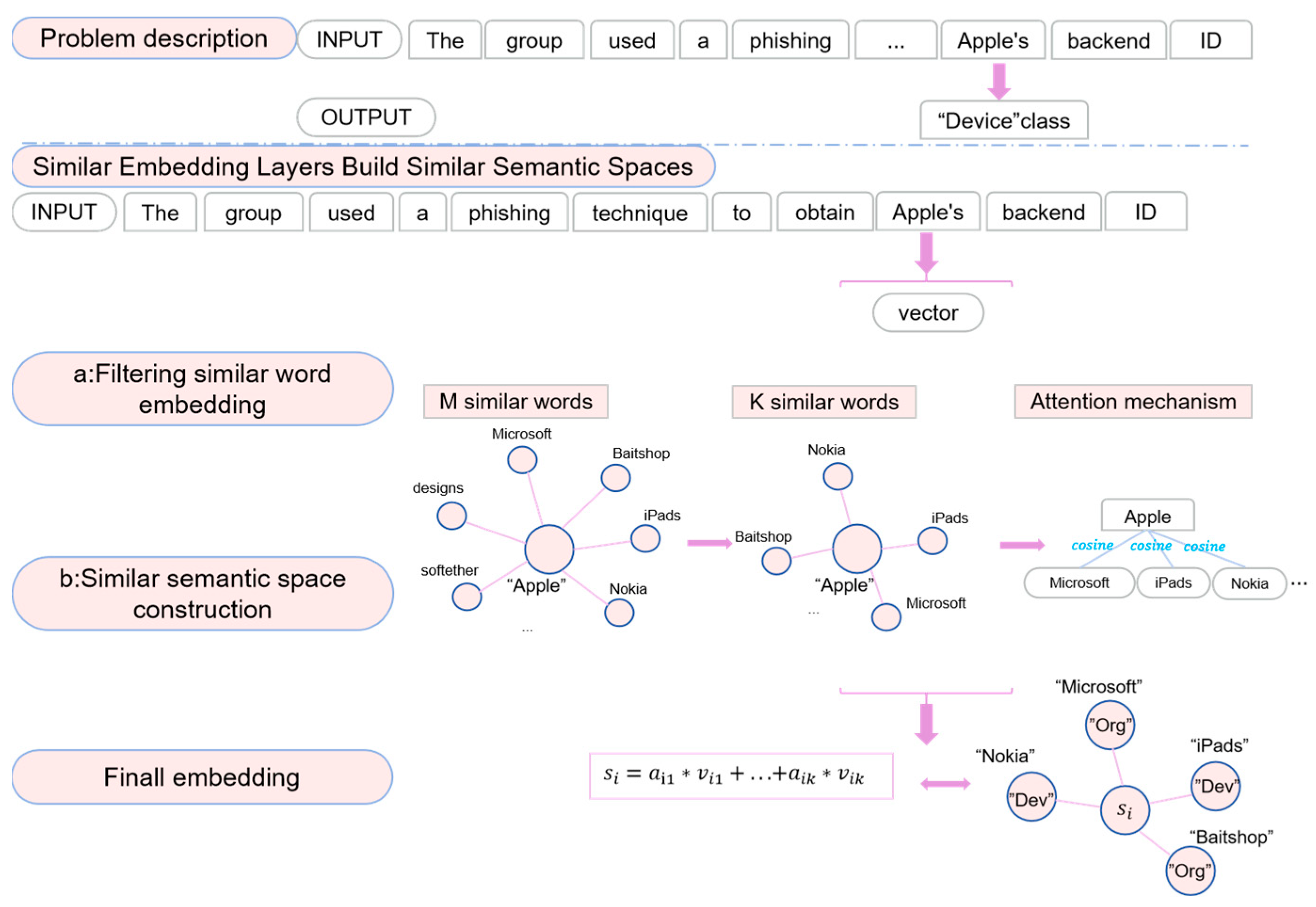Click the "Org" circle under "Baitshop"
The height and width of the screenshot is (907, 1316).
[1189, 871]
